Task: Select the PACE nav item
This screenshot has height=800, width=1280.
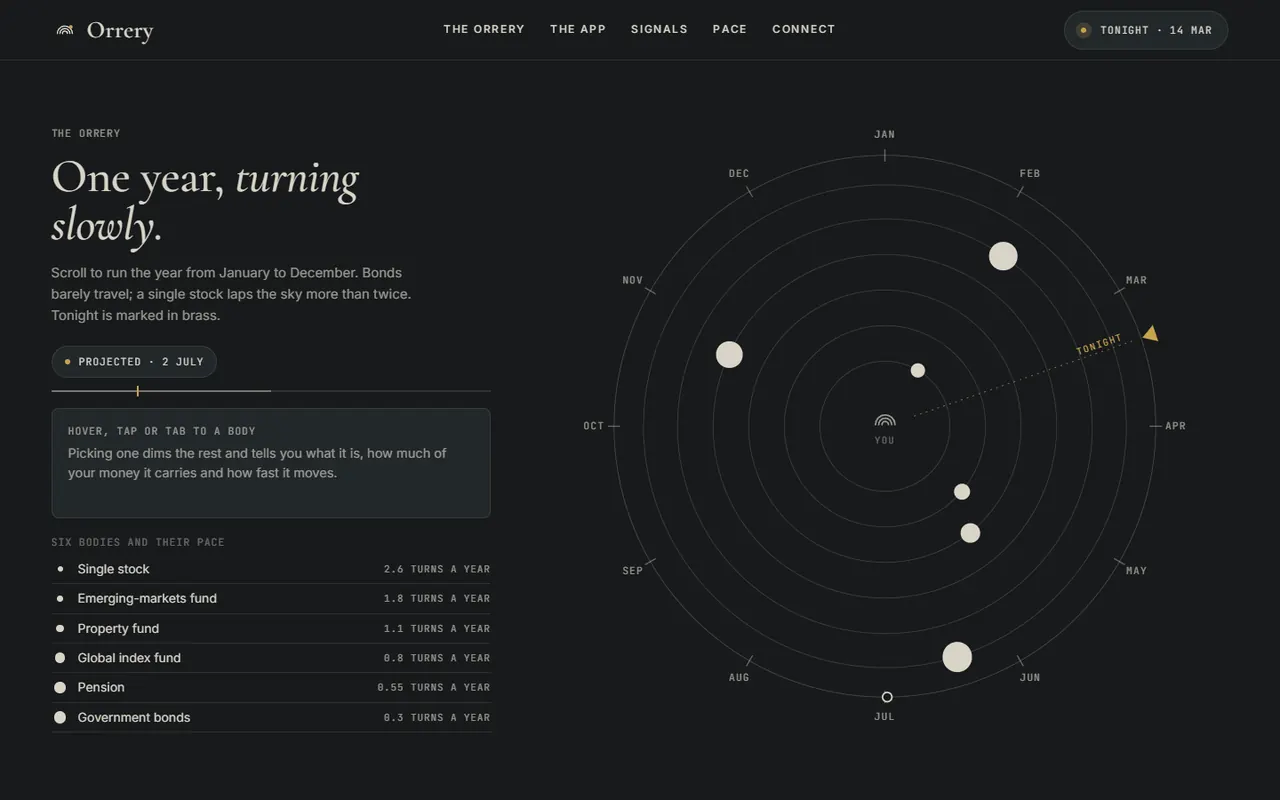Action: pos(730,29)
